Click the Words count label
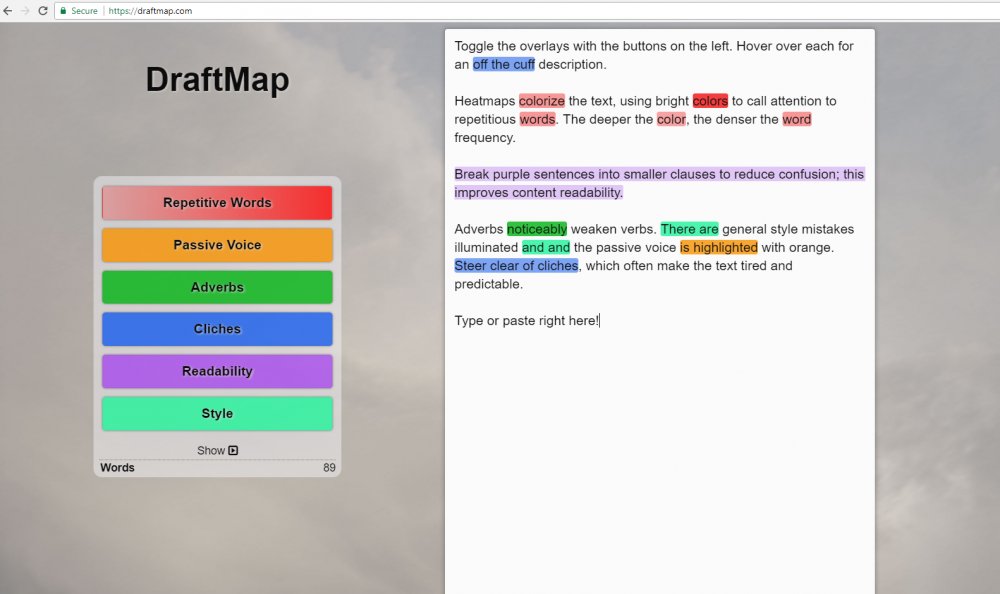Image resolution: width=1000 pixels, height=594 pixels. (117, 468)
